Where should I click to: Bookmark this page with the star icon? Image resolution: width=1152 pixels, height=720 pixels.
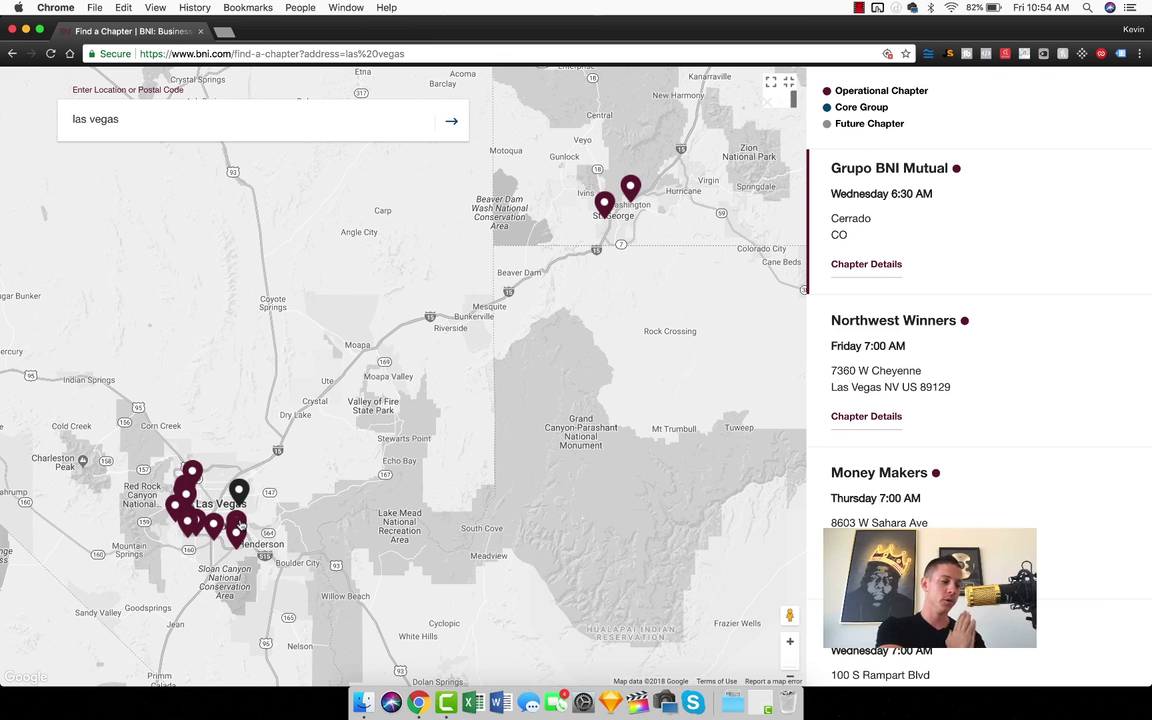click(x=906, y=54)
